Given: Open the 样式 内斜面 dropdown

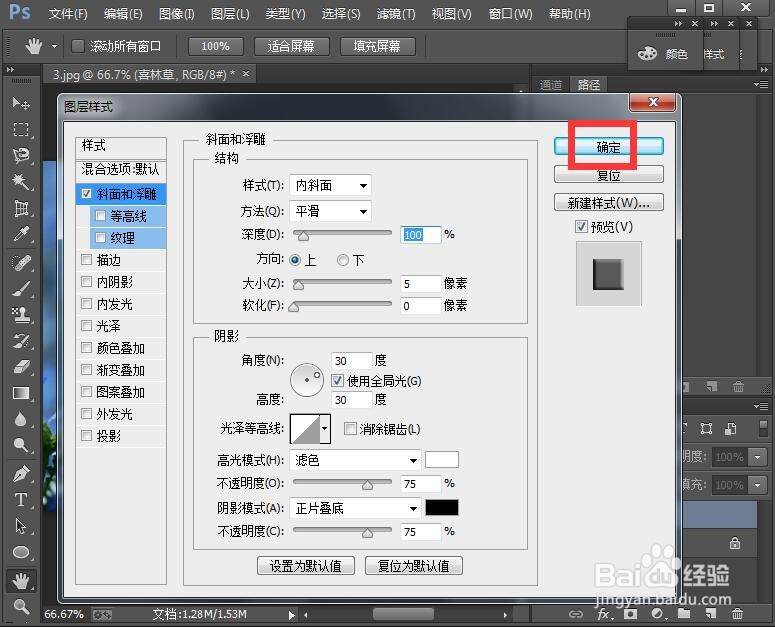Looking at the screenshot, I should point(330,185).
